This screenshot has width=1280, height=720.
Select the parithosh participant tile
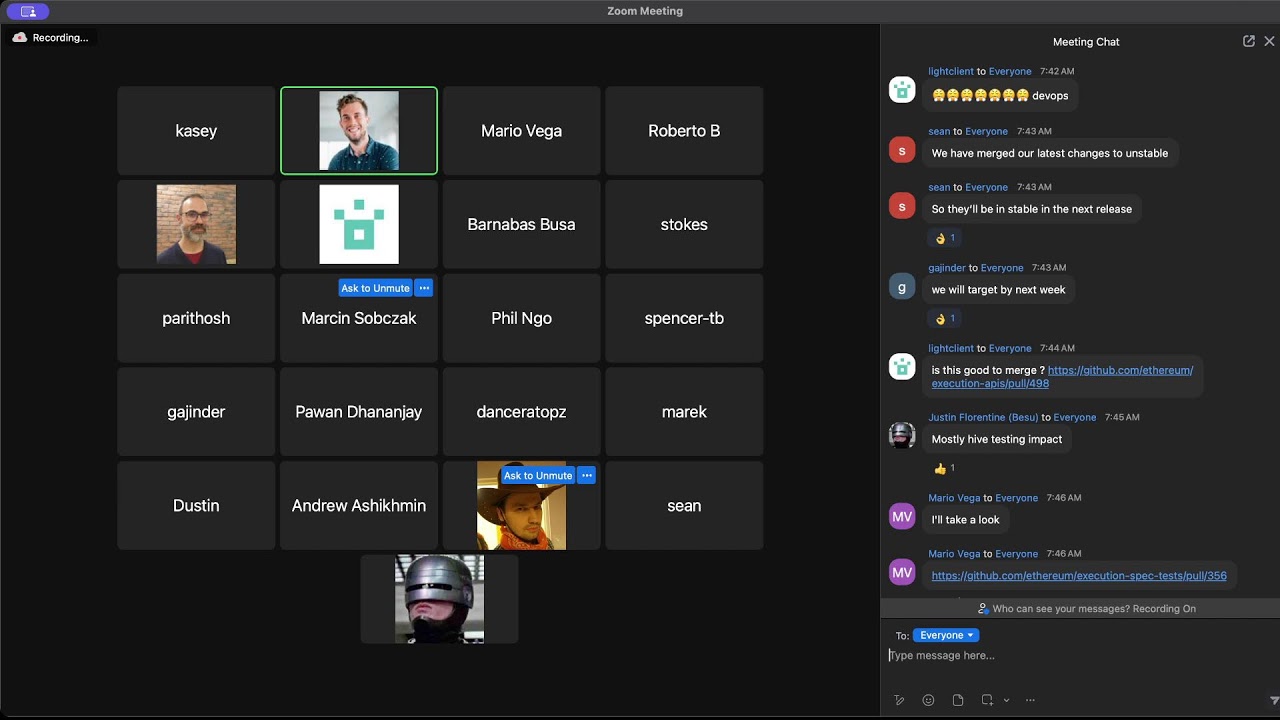pyautogui.click(x=196, y=318)
